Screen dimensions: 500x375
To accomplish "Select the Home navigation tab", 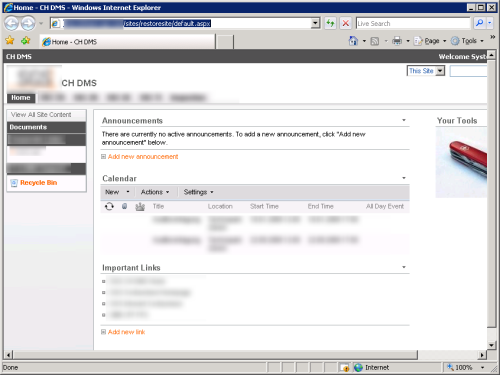I will pos(21,98).
